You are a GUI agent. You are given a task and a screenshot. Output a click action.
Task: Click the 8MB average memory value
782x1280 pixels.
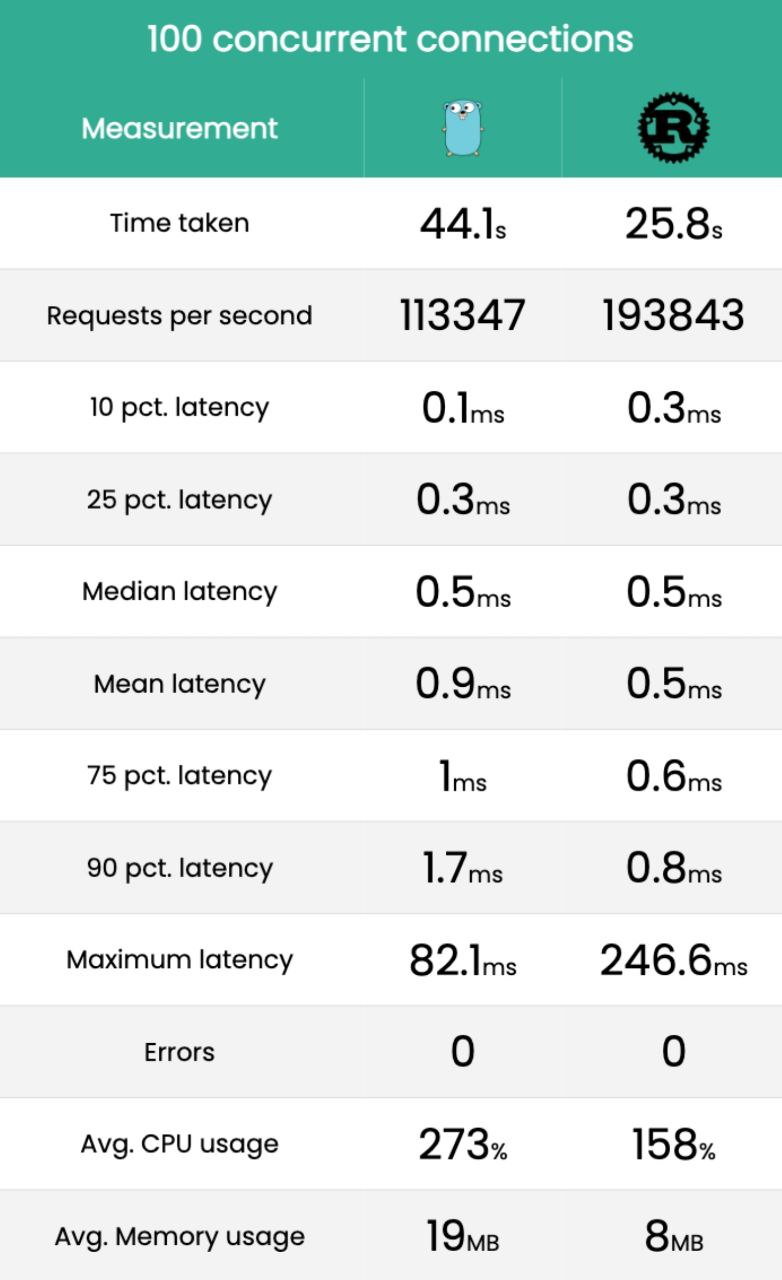coord(673,1237)
